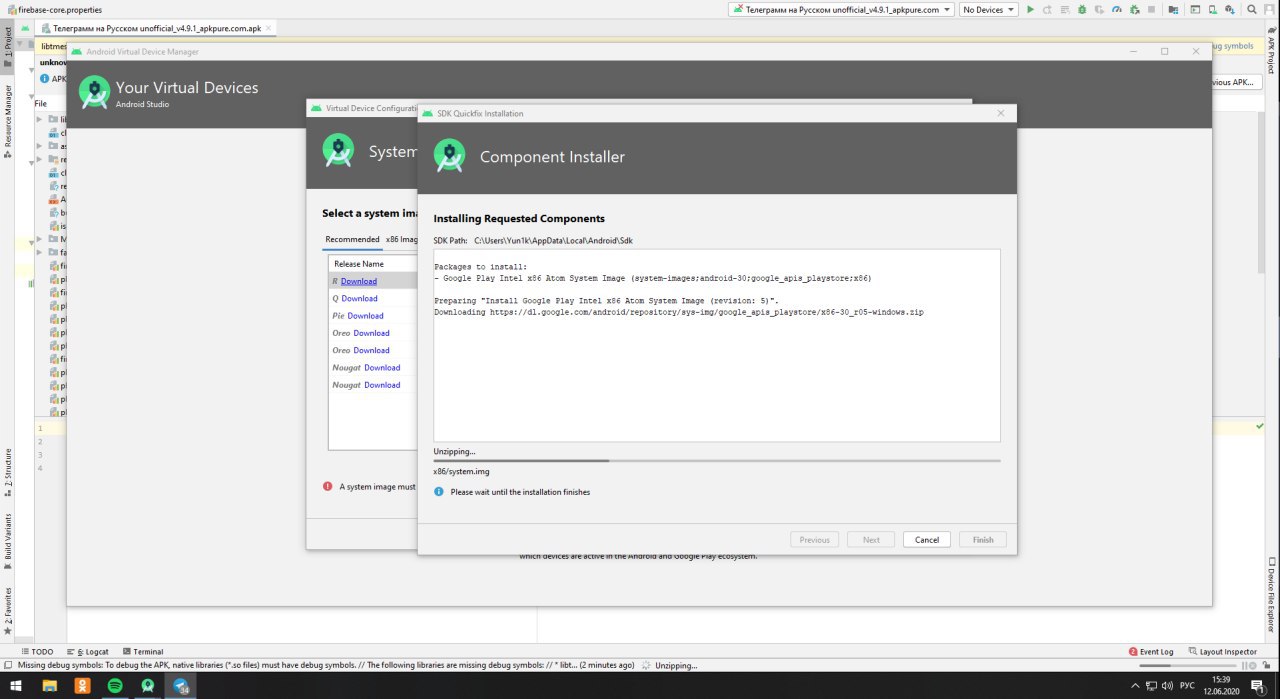Open the No Devices dropdown

click(x=988, y=9)
